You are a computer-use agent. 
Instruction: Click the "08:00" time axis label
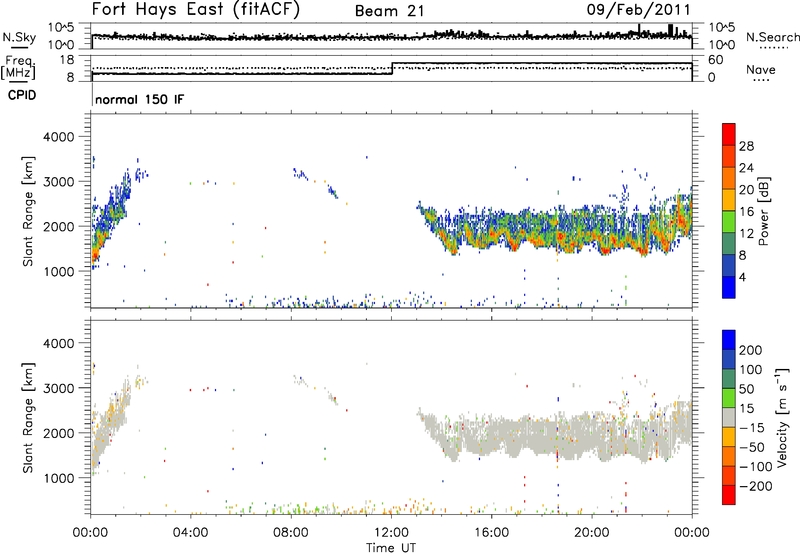[291, 533]
